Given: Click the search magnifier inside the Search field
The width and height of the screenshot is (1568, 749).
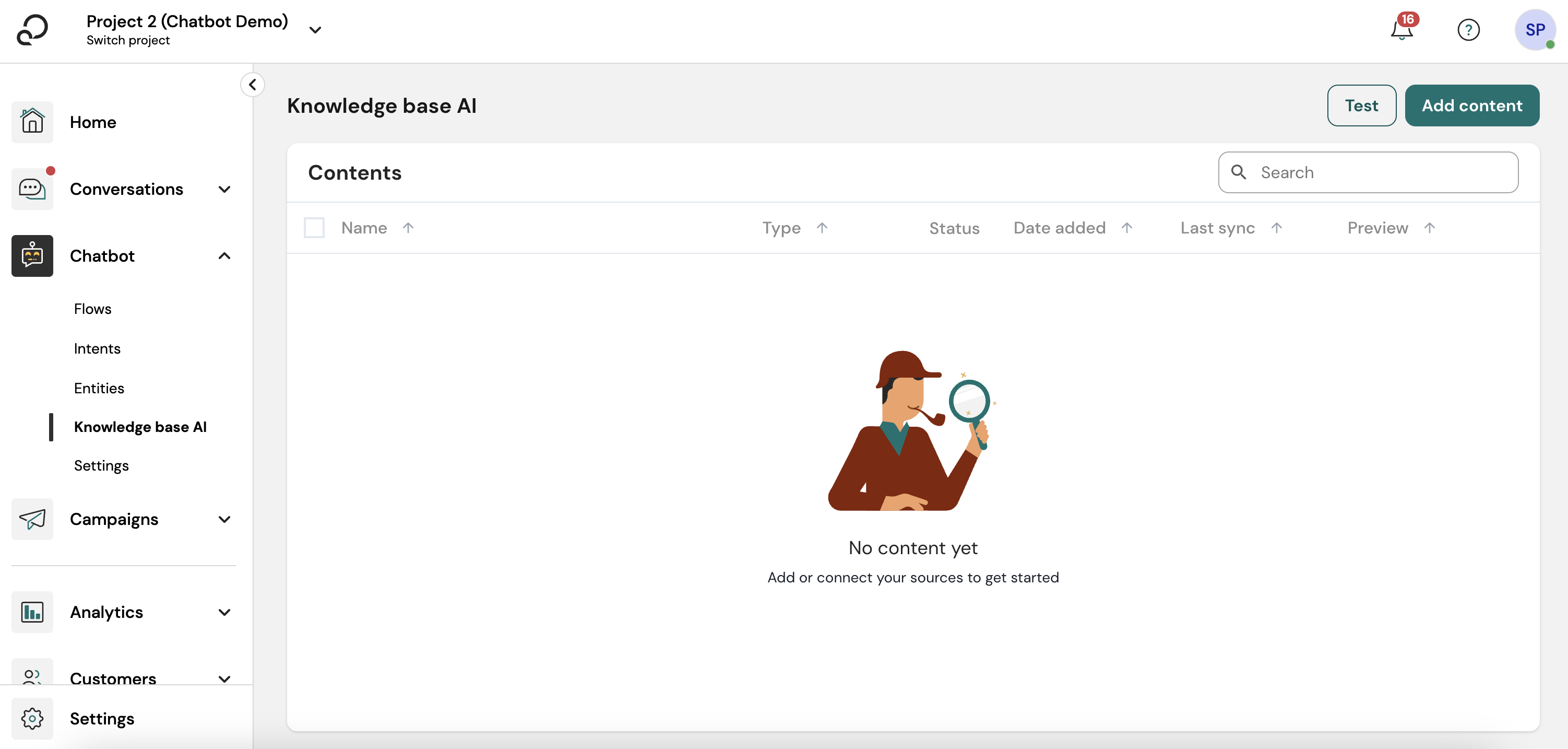Looking at the screenshot, I should point(1239,172).
